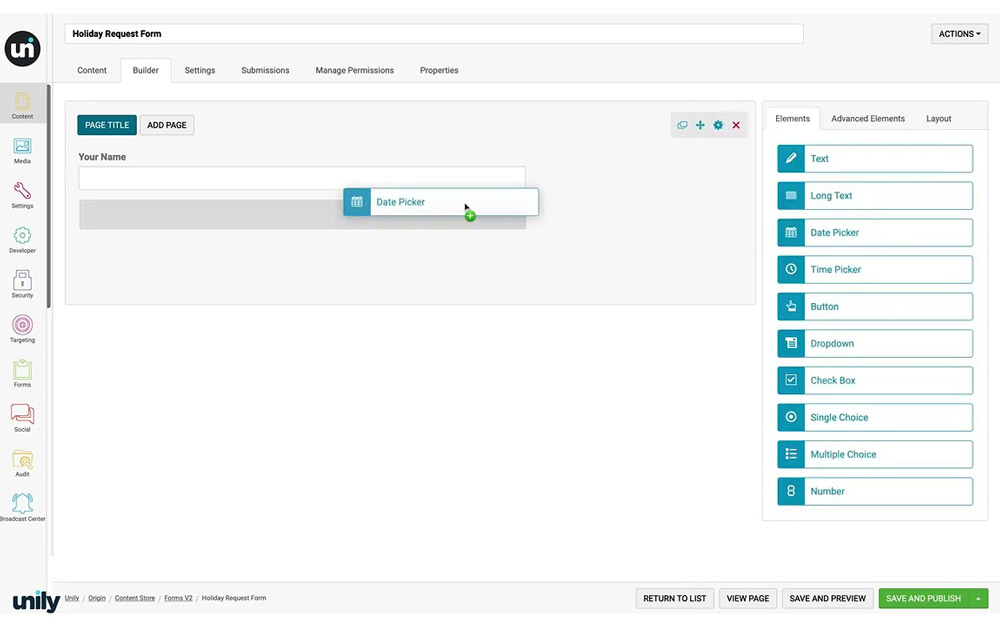Switch to the Submissions tab
Viewport: 1000px width, 626px height.
(265, 71)
